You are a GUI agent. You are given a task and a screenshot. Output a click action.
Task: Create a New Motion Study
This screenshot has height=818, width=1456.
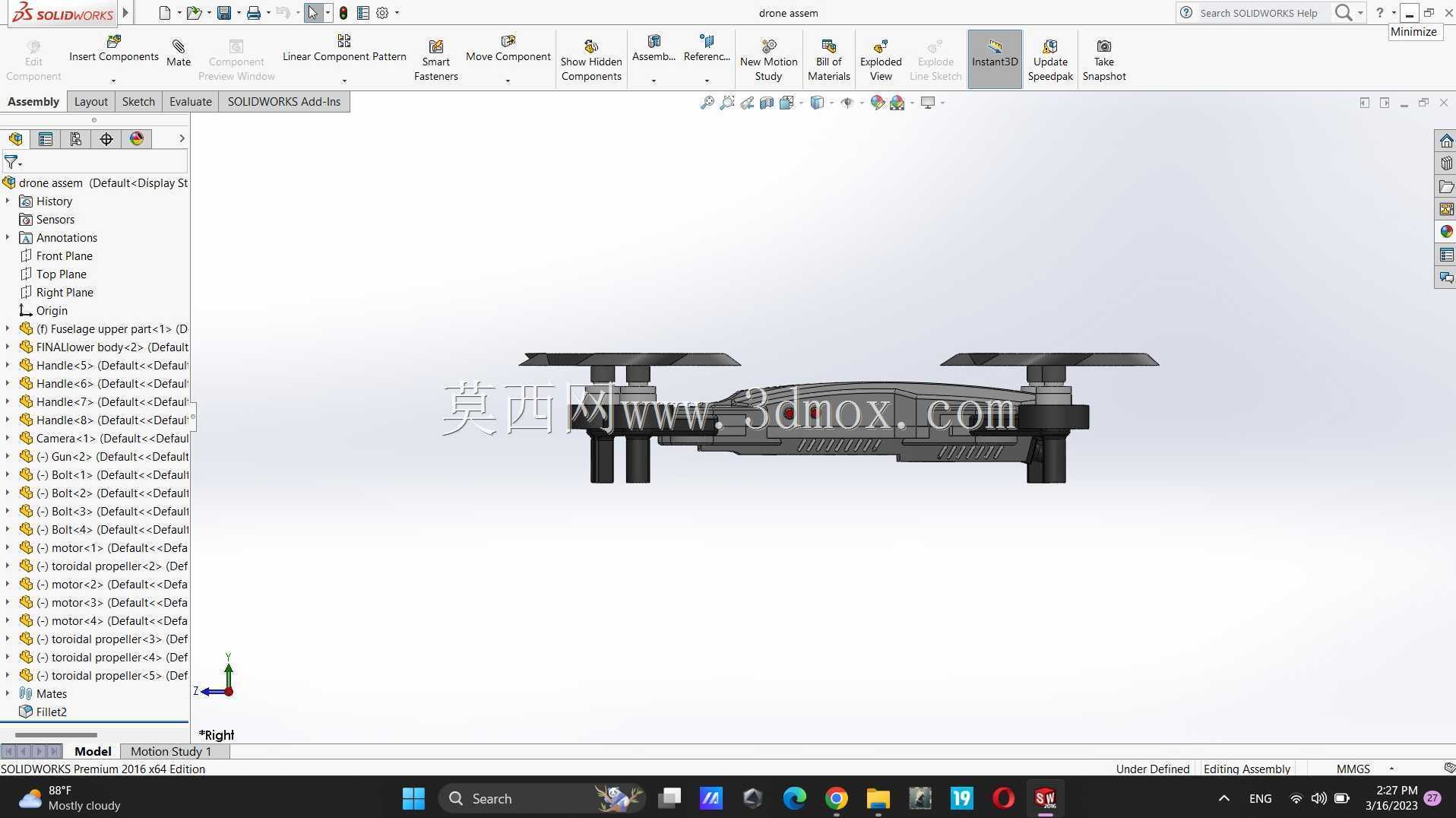[x=768, y=61]
